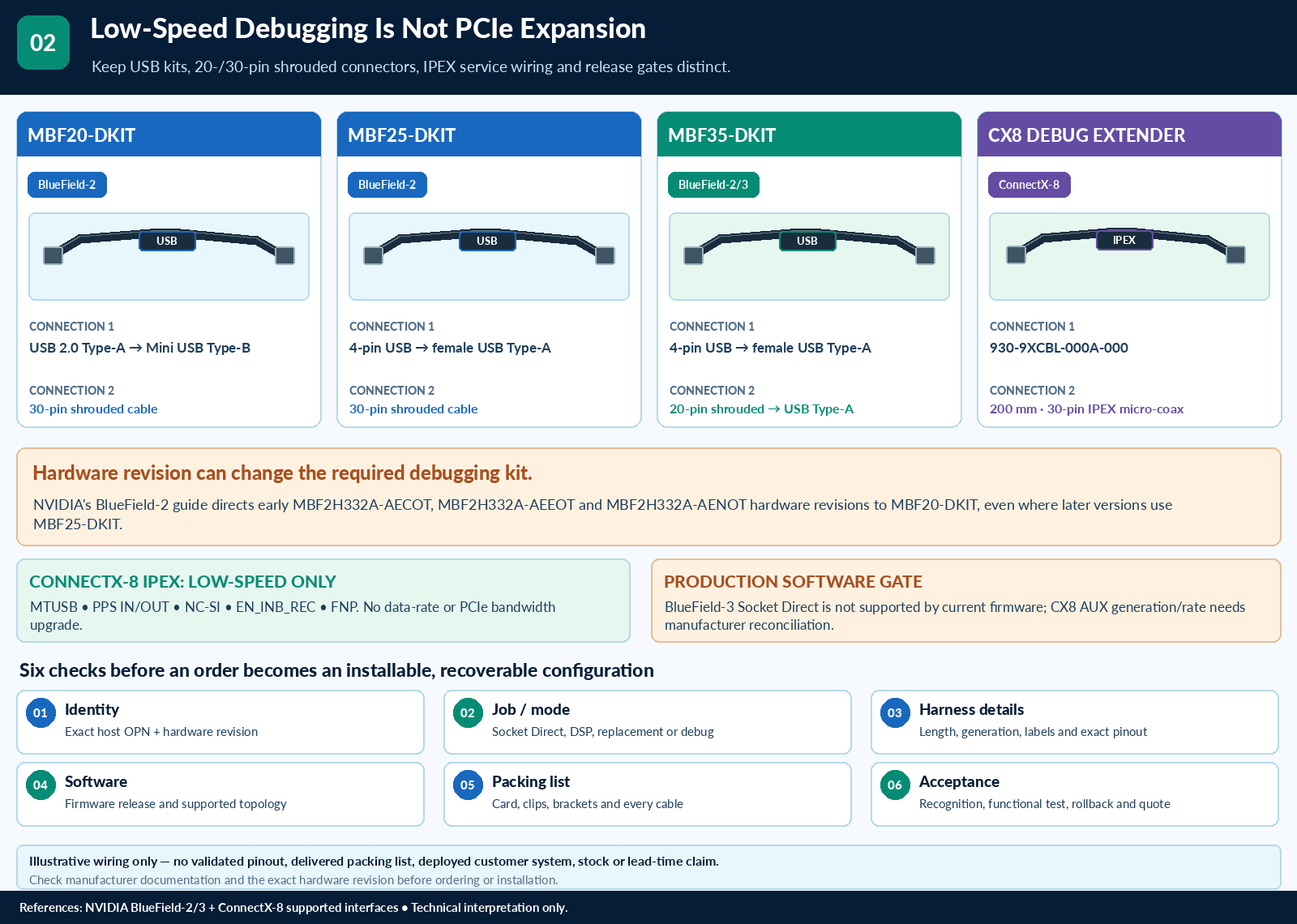Click the 04 Software check badge

tap(41, 785)
